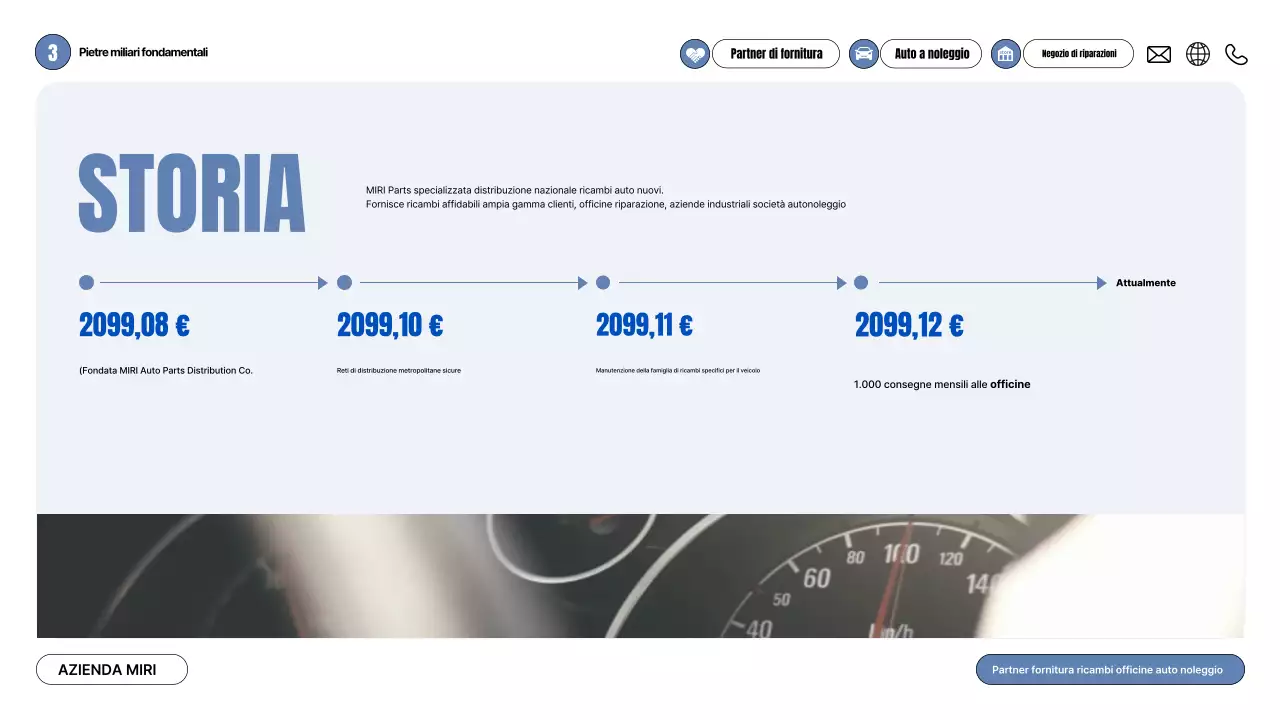
Task: Click the globe language icon
Action: click(x=1197, y=53)
